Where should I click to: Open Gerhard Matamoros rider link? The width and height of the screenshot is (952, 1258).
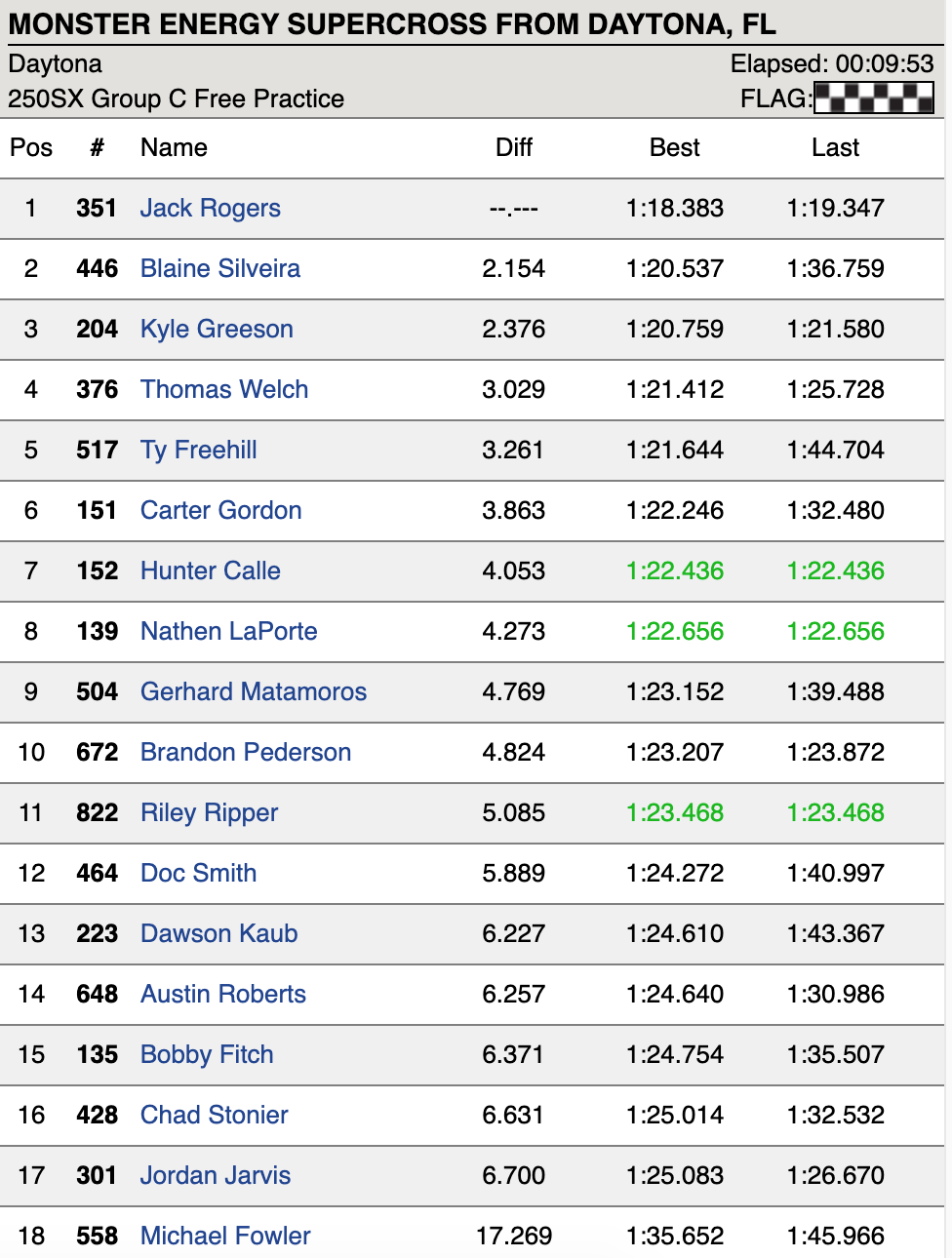click(253, 691)
